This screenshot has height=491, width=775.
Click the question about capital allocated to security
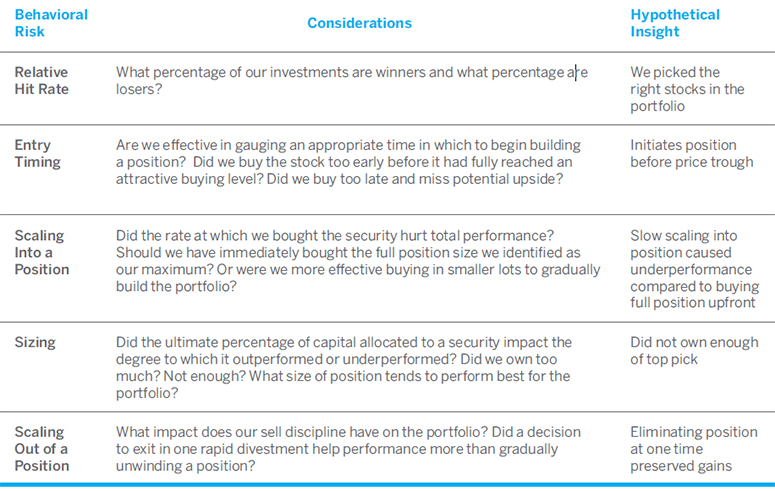click(344, 343)
